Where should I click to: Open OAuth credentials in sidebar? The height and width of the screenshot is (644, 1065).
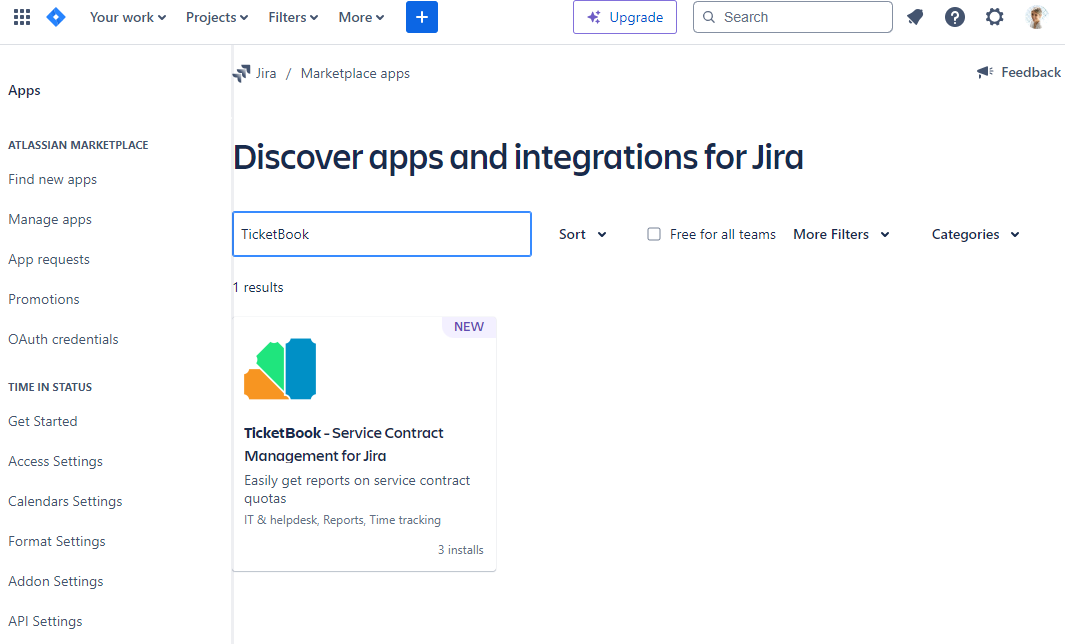(x=63, y=339)
